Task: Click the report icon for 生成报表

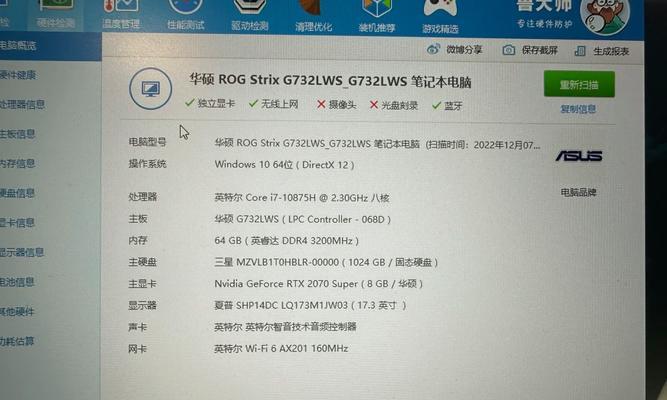Action: [580, 51]
